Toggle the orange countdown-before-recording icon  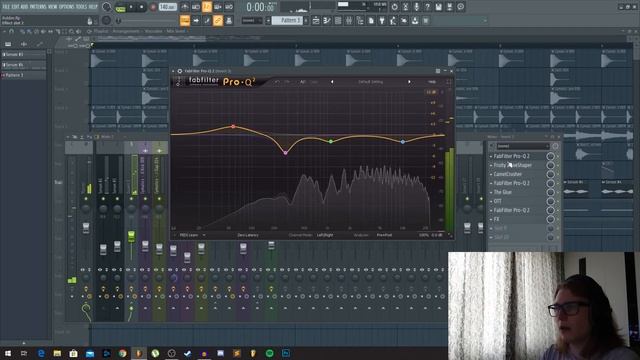pos(207,7)
